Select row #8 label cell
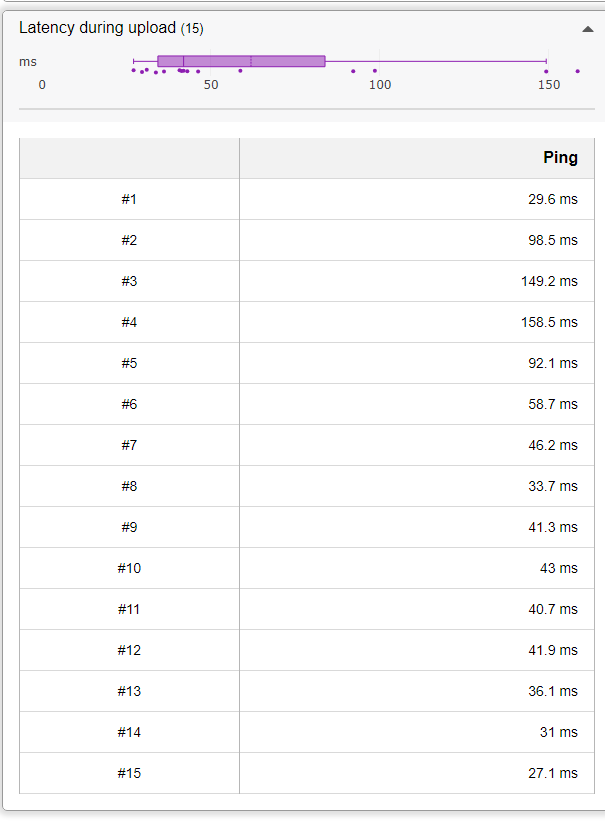 pyautogui.click(x=129, y=486)
